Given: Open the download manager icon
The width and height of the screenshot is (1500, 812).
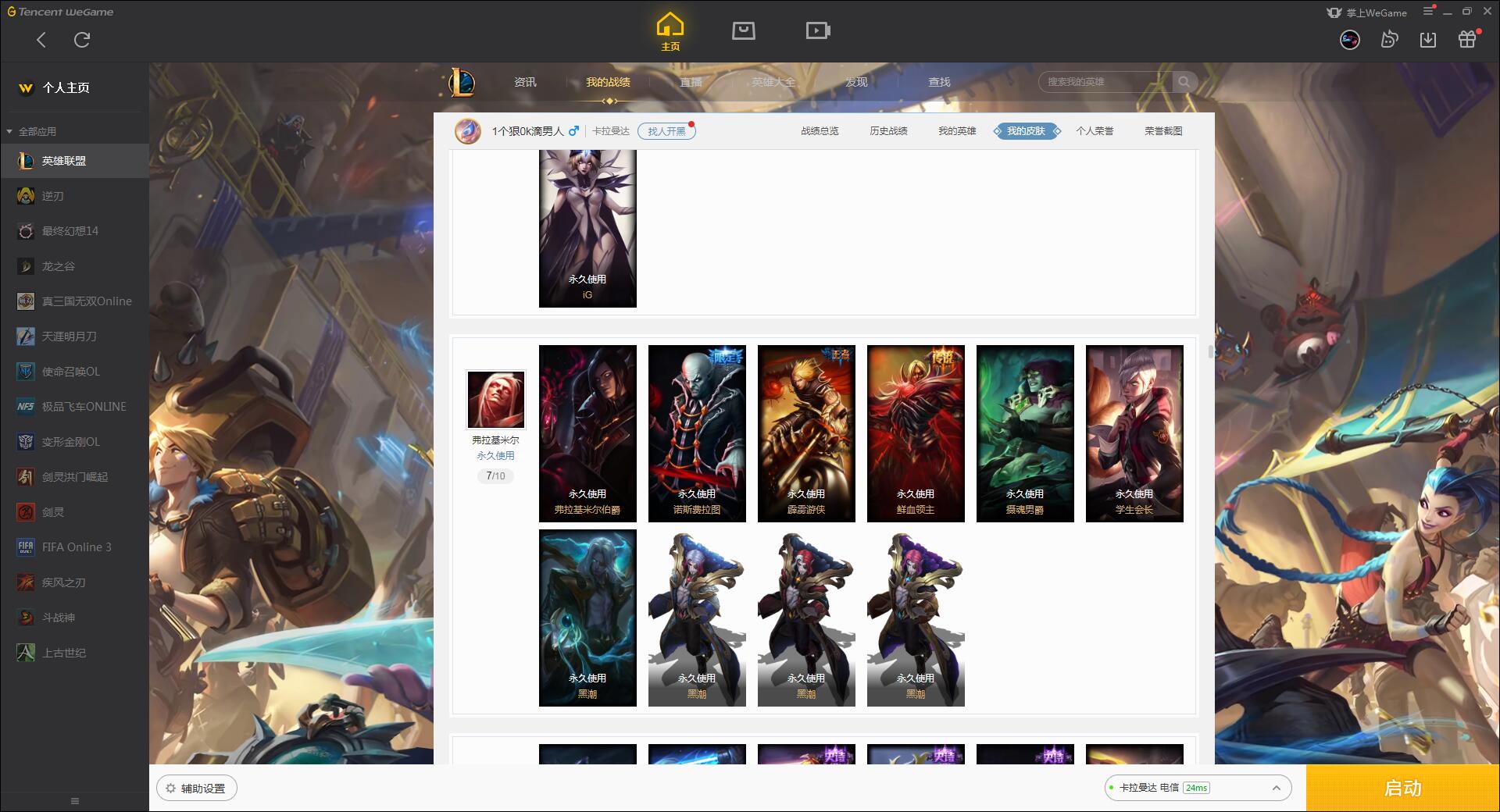Looking at the screenshot, I should pyautogui.click(x=1428, y=40).
